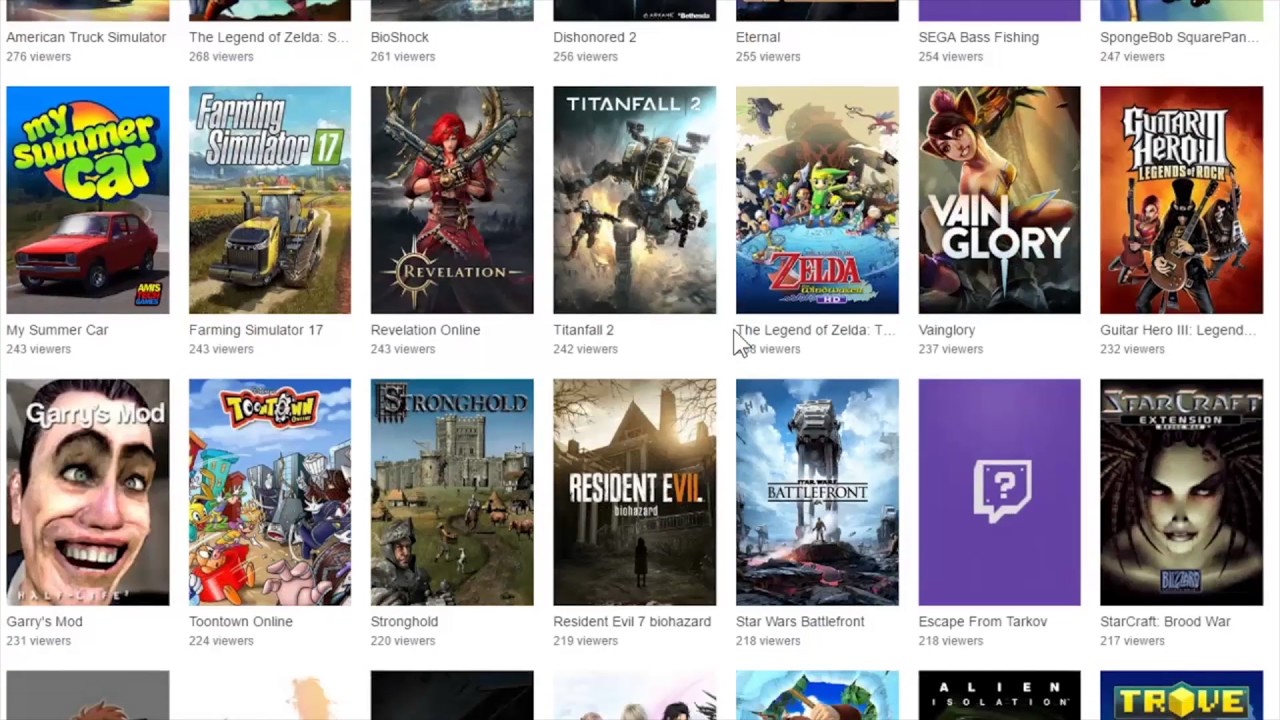Click the 220 viewers text under Stronghold
The width and height of the screenshot is (1280, 720).
point(403,641)
